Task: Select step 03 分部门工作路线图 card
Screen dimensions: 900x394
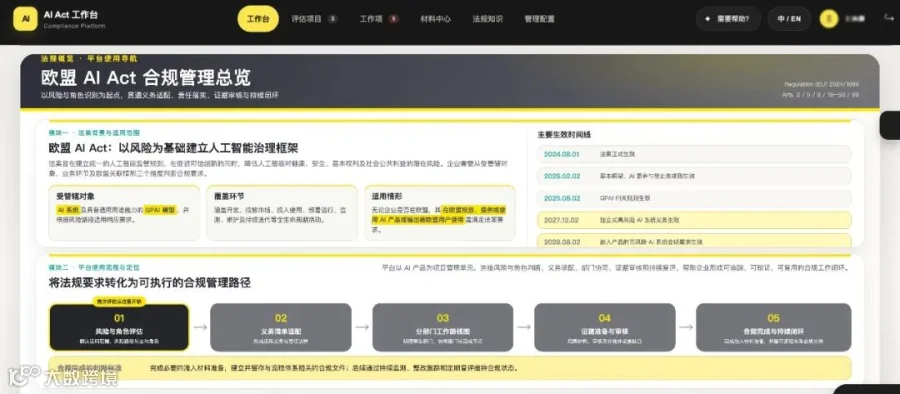Action: [x=443, y=327]
